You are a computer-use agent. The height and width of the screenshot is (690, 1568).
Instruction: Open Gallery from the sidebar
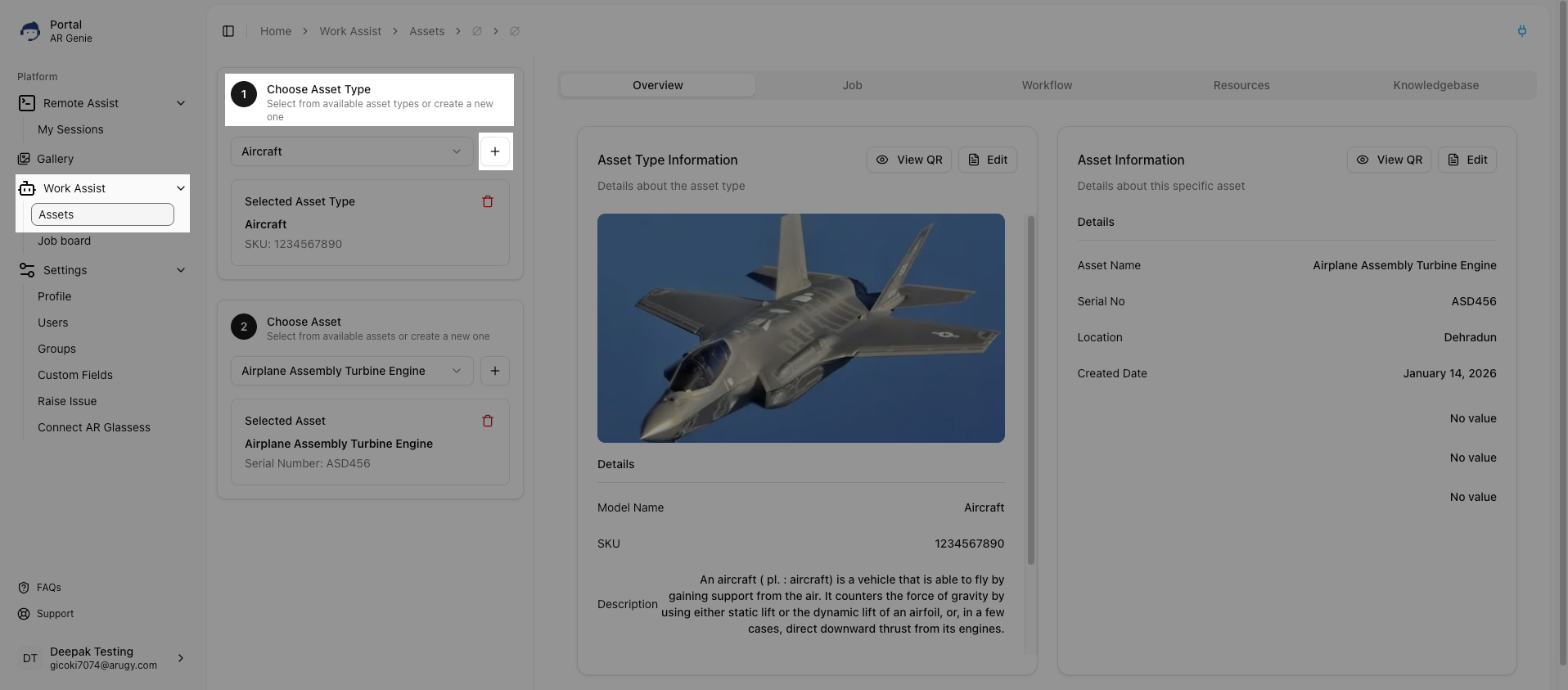click(x=55, y=159)
